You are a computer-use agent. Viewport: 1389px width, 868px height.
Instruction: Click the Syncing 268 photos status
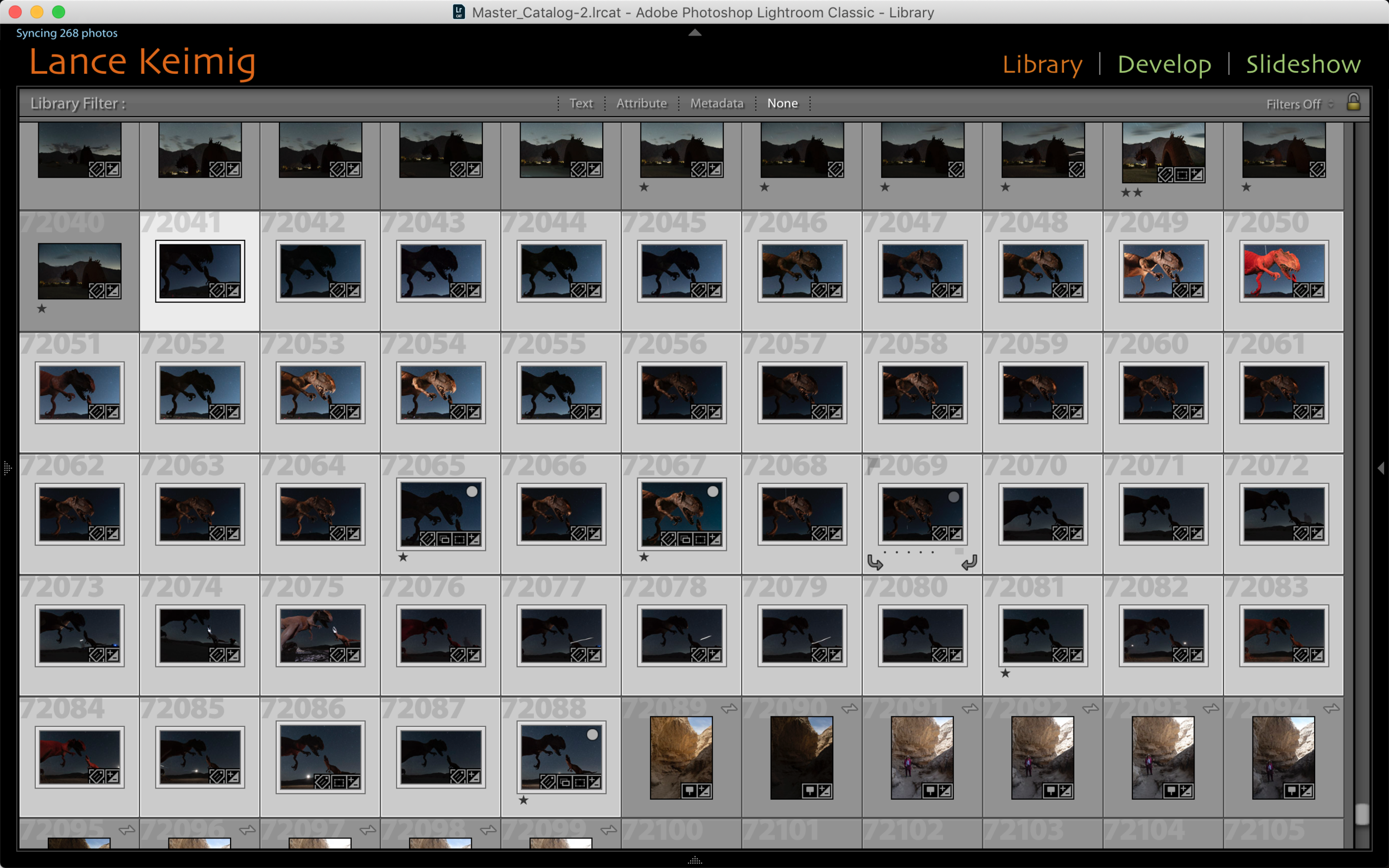67,33
